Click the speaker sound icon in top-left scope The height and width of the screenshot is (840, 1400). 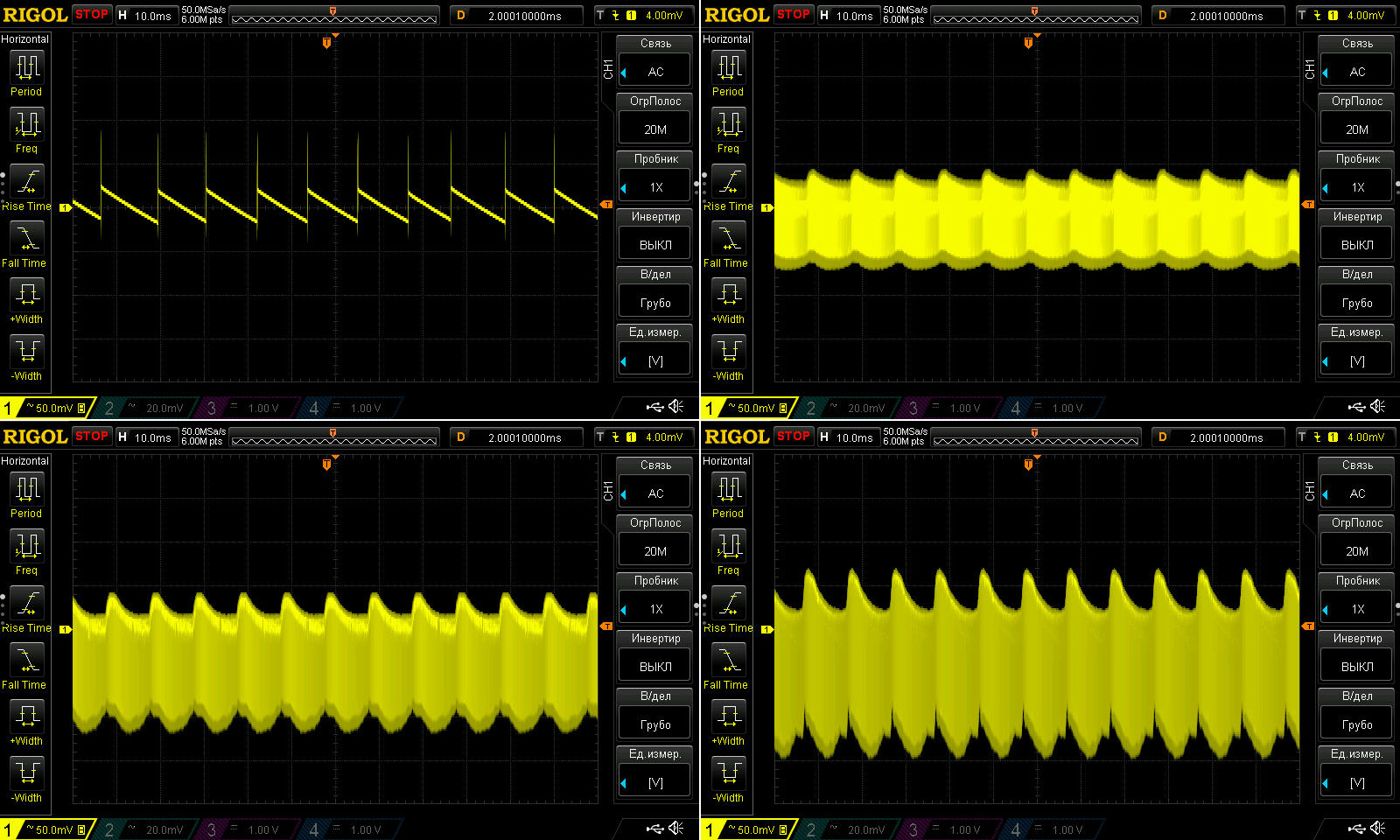click(676, 406)
